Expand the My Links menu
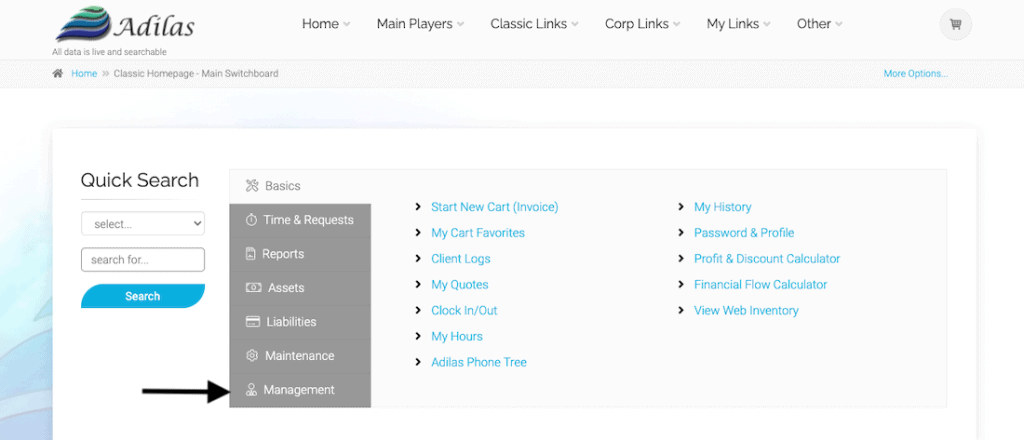Screen dimensions: 1024x440 739,24
